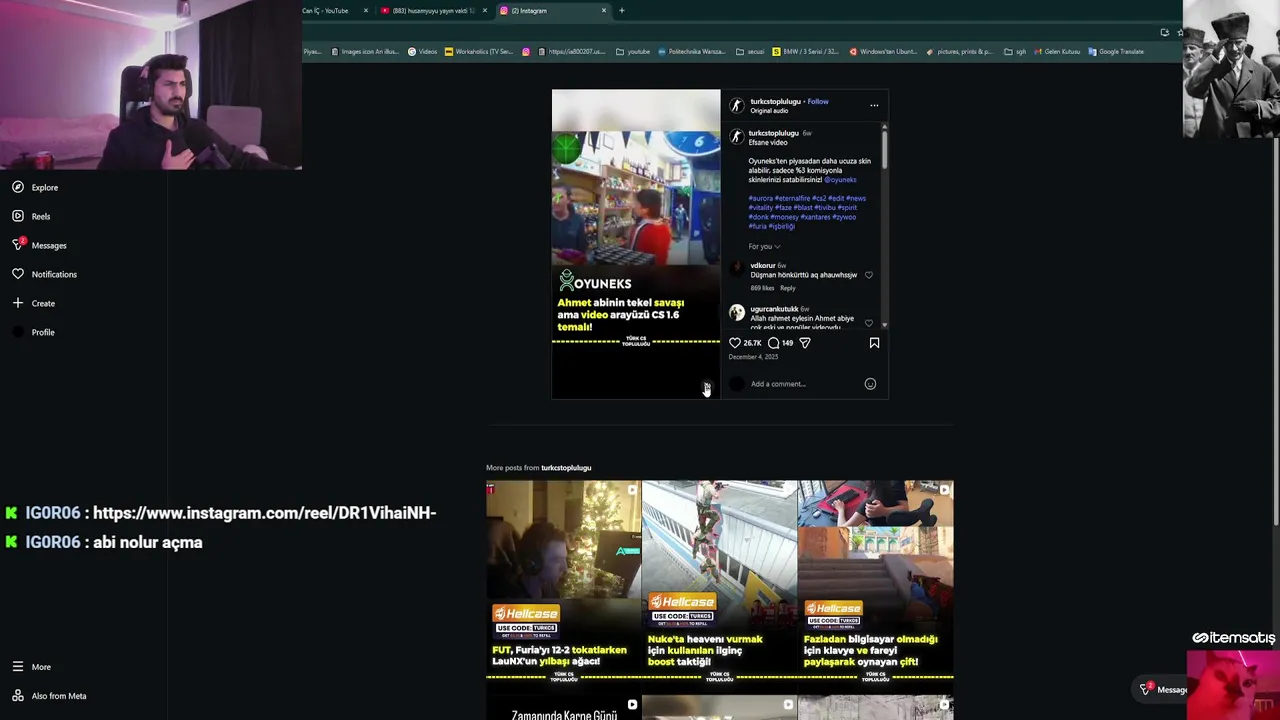This screenshot has width=1280, height=720.
Task: Click the comments panel scrollbar
Action: (x=884, y=150)
